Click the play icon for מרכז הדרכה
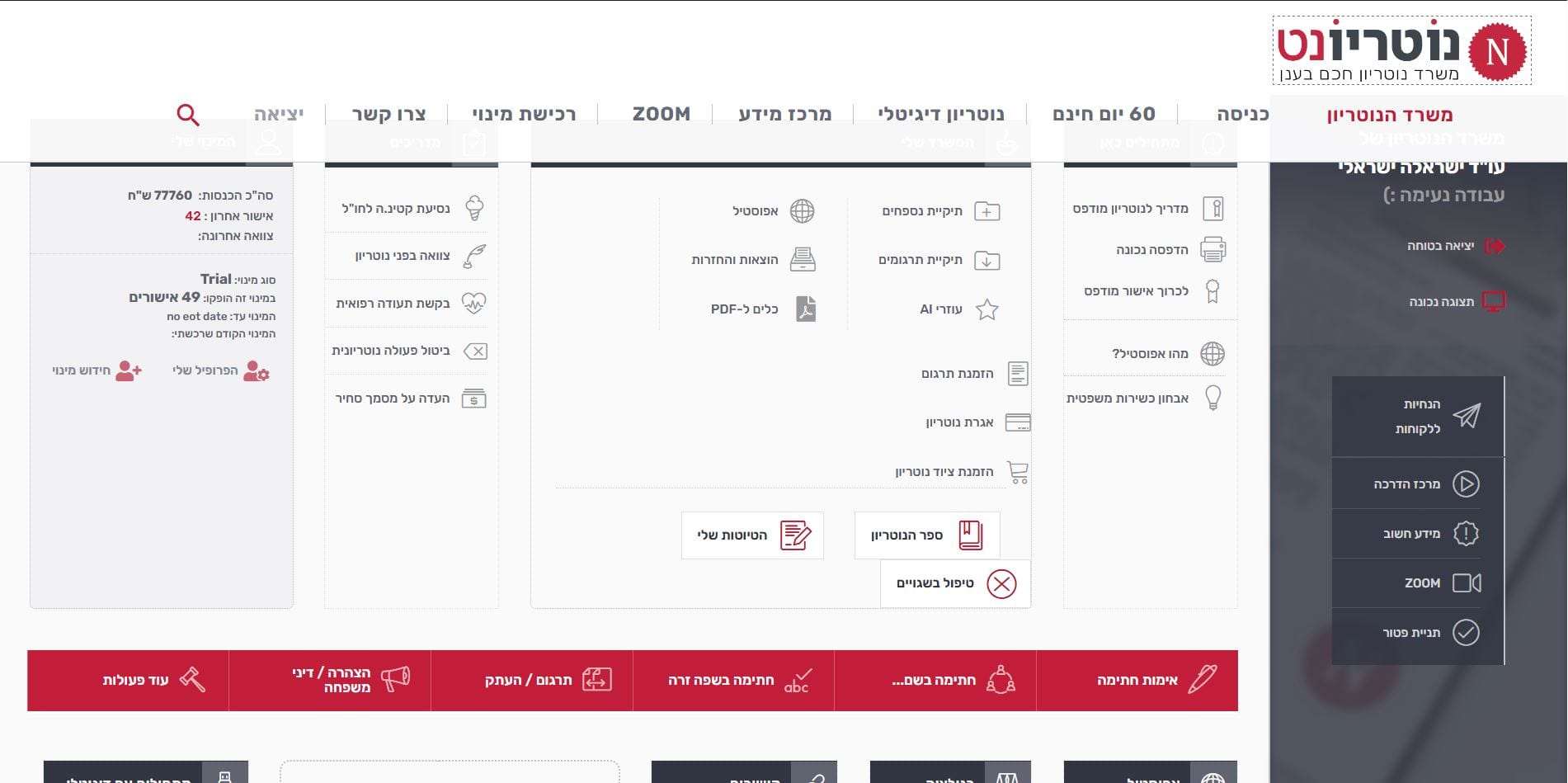 click(x=1466, y=484)
